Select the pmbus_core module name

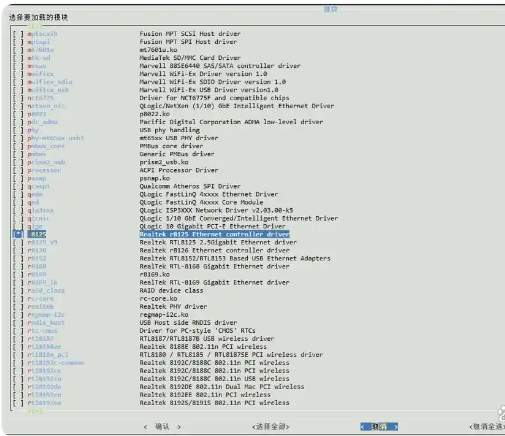click(x=46, y=146)
